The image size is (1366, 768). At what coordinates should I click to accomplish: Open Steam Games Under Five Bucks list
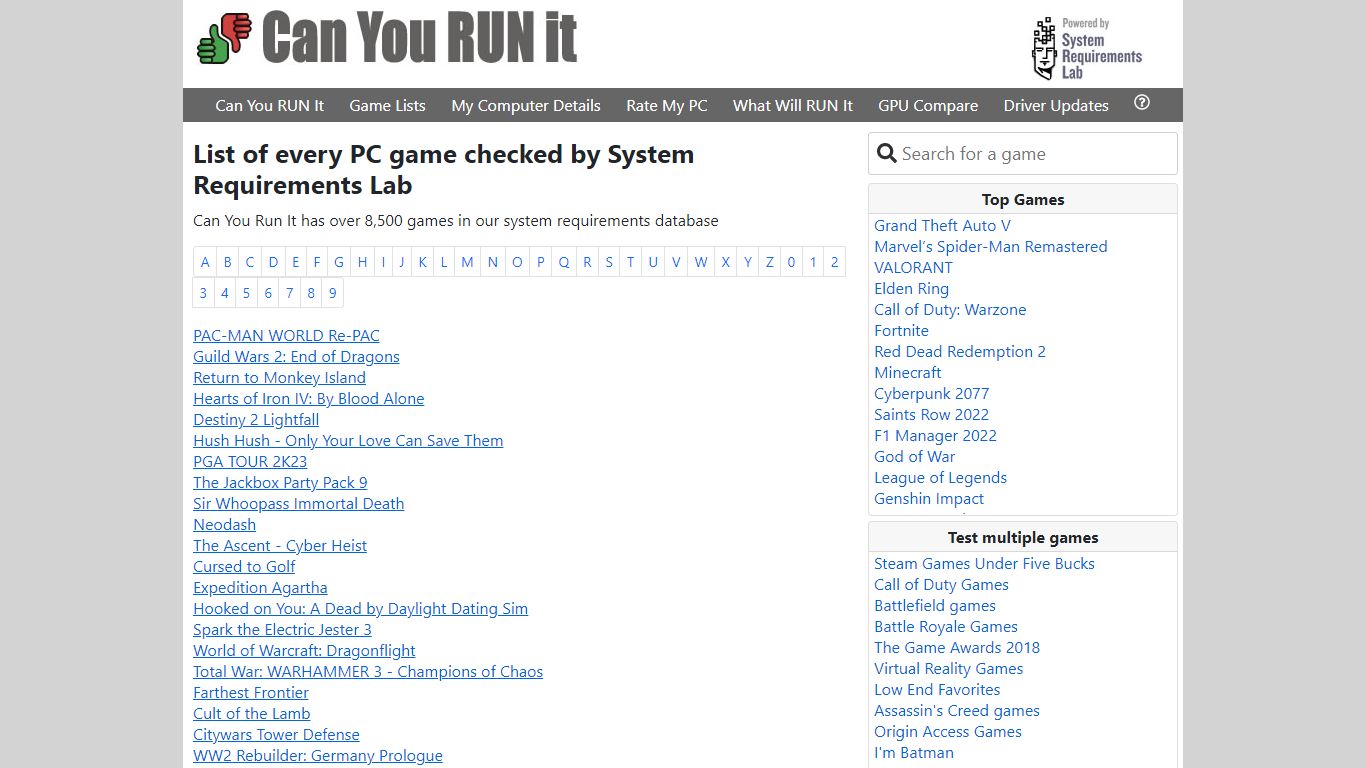984,563
